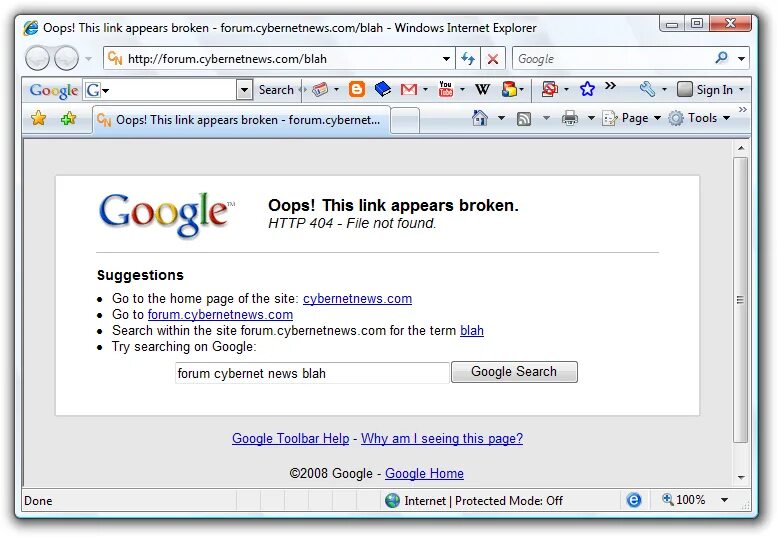Open a new blank tab
Image resolution: width=777 pixels, height=537 pixels.
(405, 120)
